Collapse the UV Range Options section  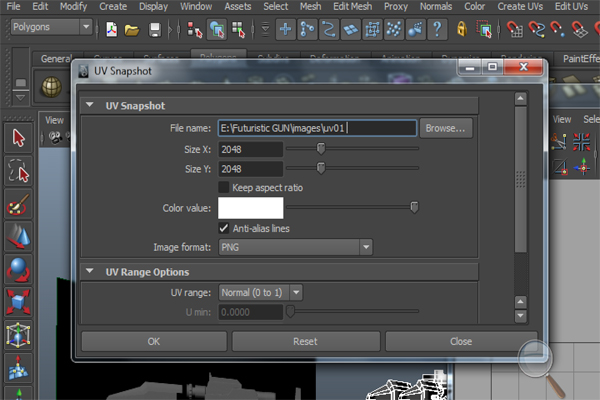click(x=90, y=271)
